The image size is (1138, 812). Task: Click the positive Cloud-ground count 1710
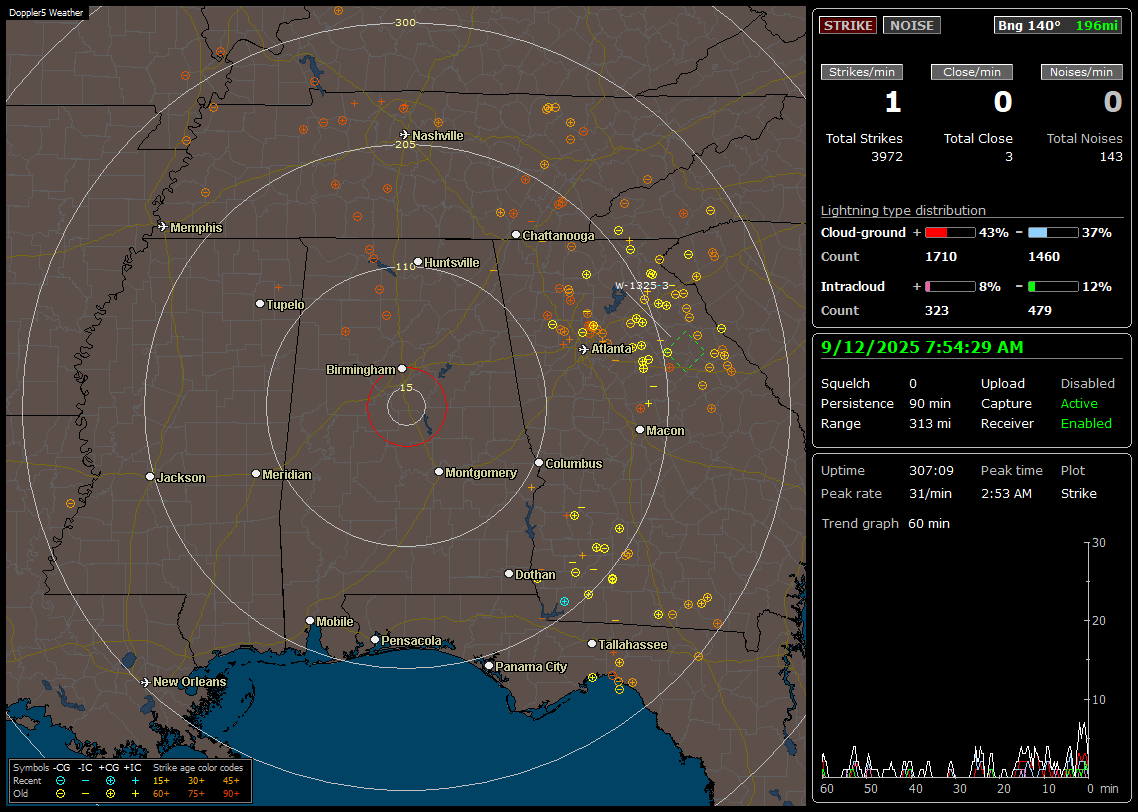(941, 257)
